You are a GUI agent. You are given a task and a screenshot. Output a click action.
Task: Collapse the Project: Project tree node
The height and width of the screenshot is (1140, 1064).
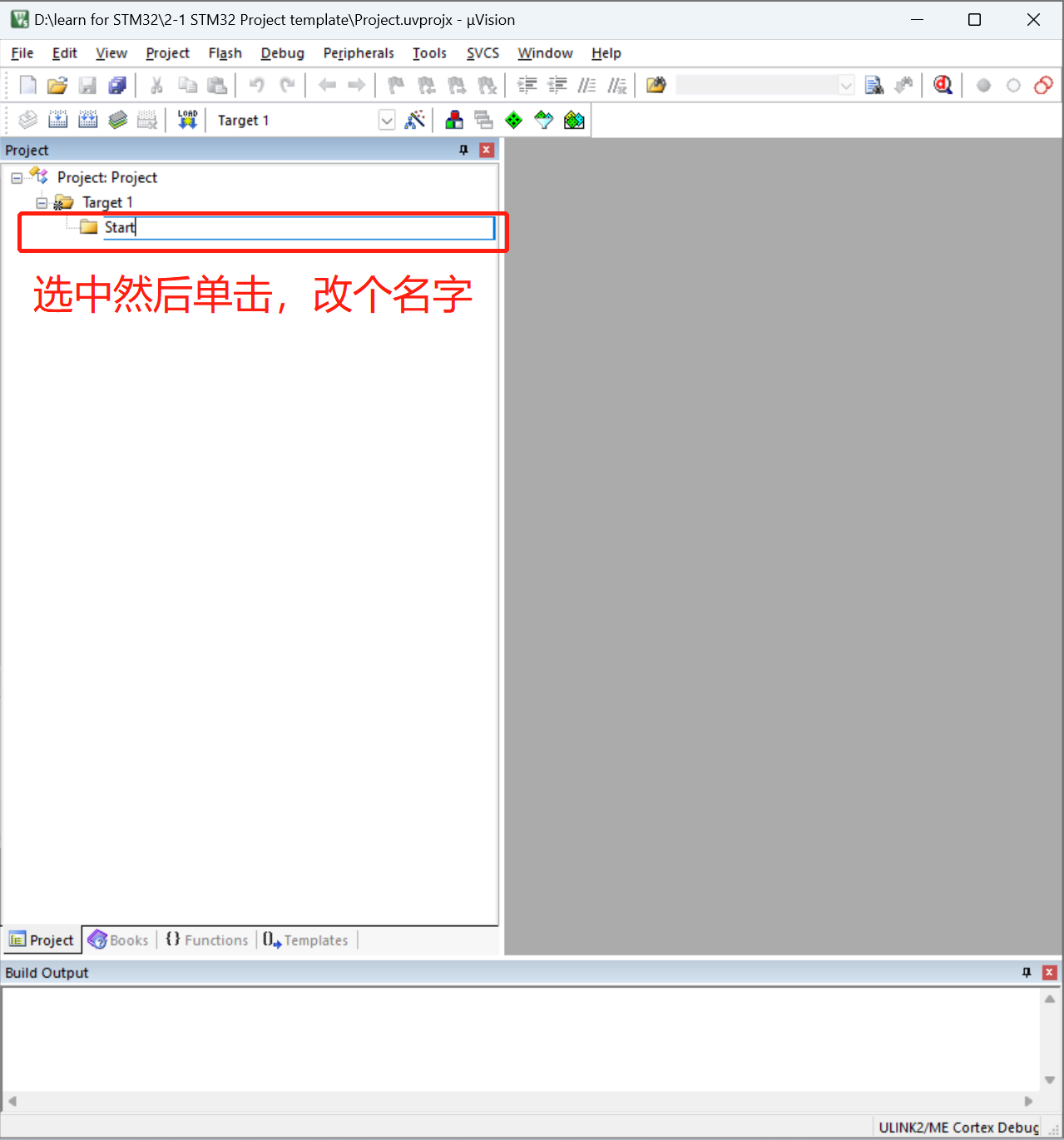pyautogui.click(x=17, y=178)
